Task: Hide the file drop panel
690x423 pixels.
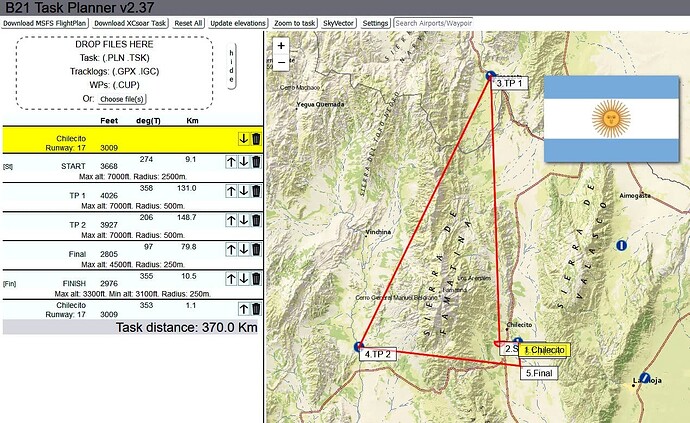Action: [x=231, y=66]
